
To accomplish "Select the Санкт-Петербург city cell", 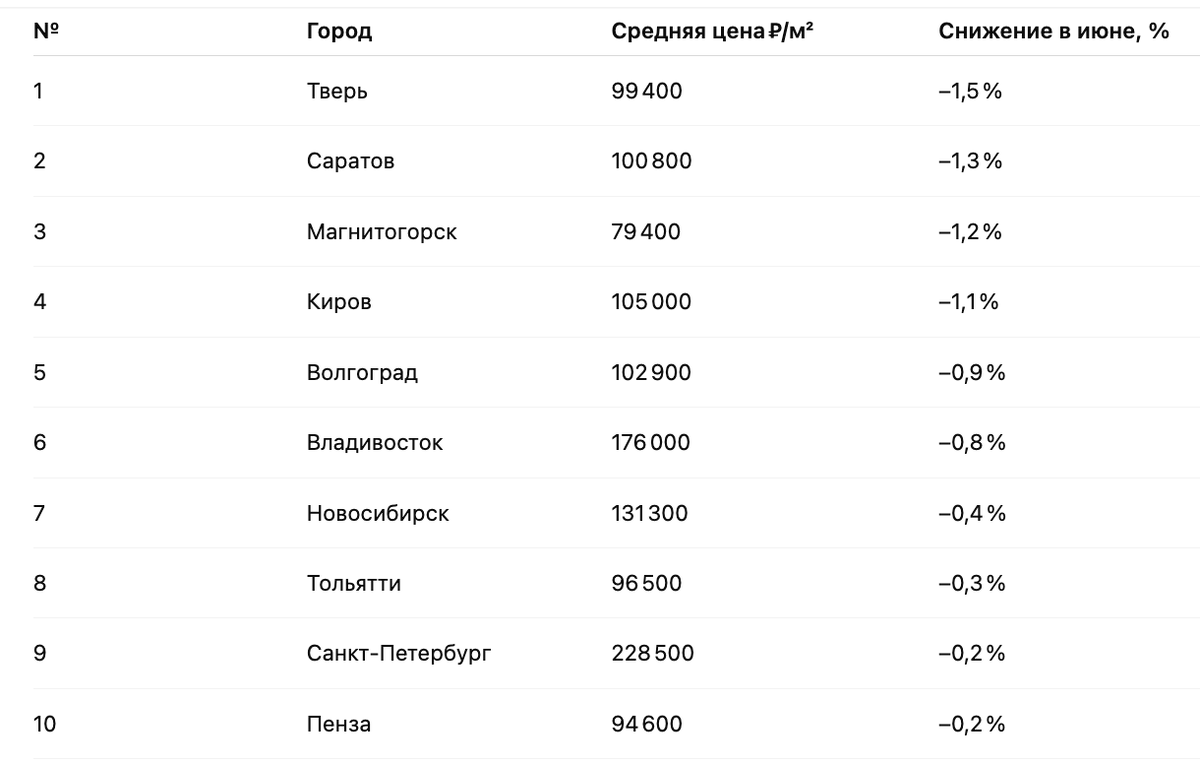I will click(x=399, y=654).
